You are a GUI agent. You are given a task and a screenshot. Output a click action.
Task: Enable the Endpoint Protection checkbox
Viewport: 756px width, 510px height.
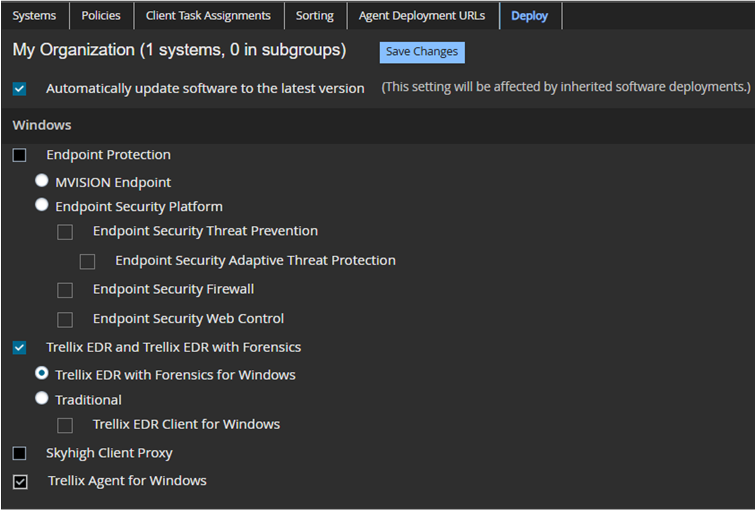(19, 155)
